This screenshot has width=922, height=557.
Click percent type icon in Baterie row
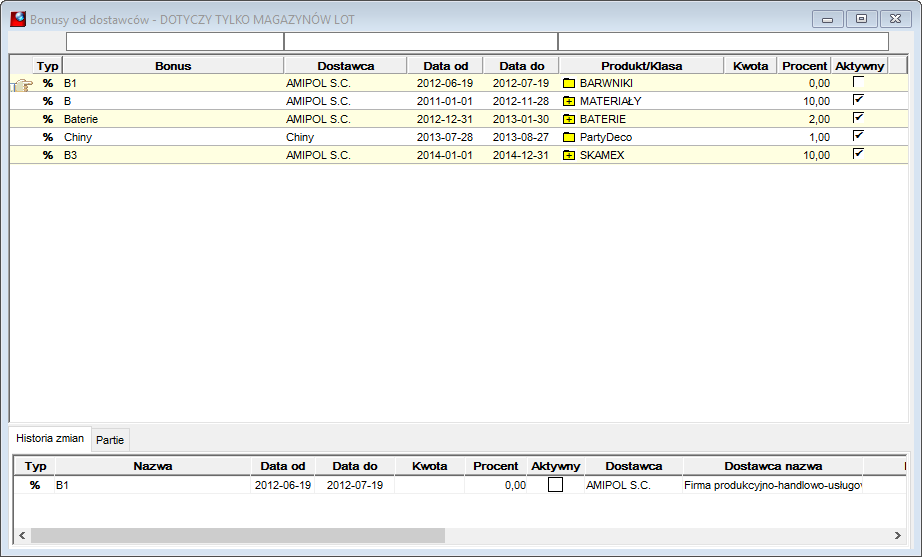[48, 119]
